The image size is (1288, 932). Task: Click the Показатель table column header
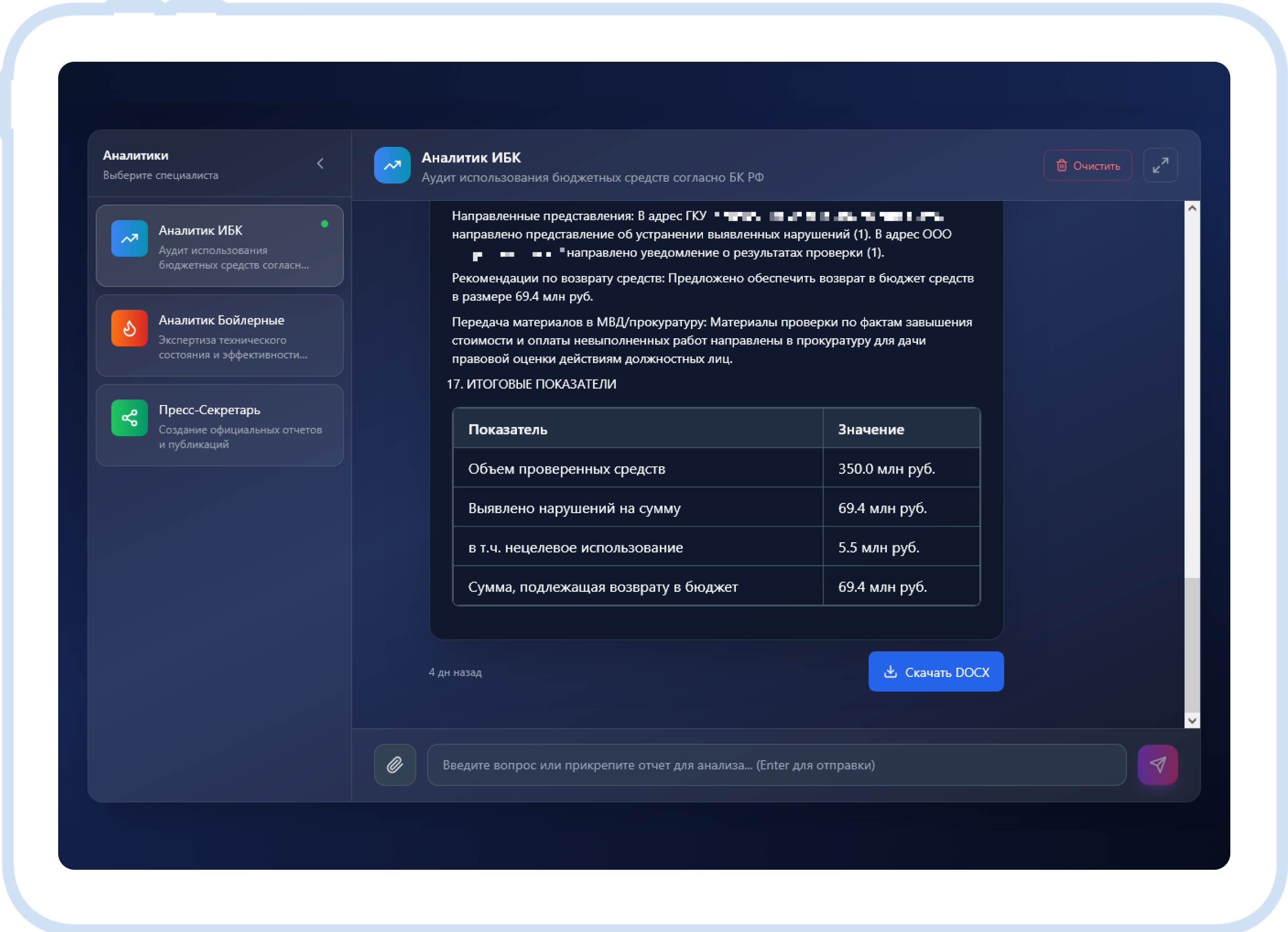[x=507, y=429]
